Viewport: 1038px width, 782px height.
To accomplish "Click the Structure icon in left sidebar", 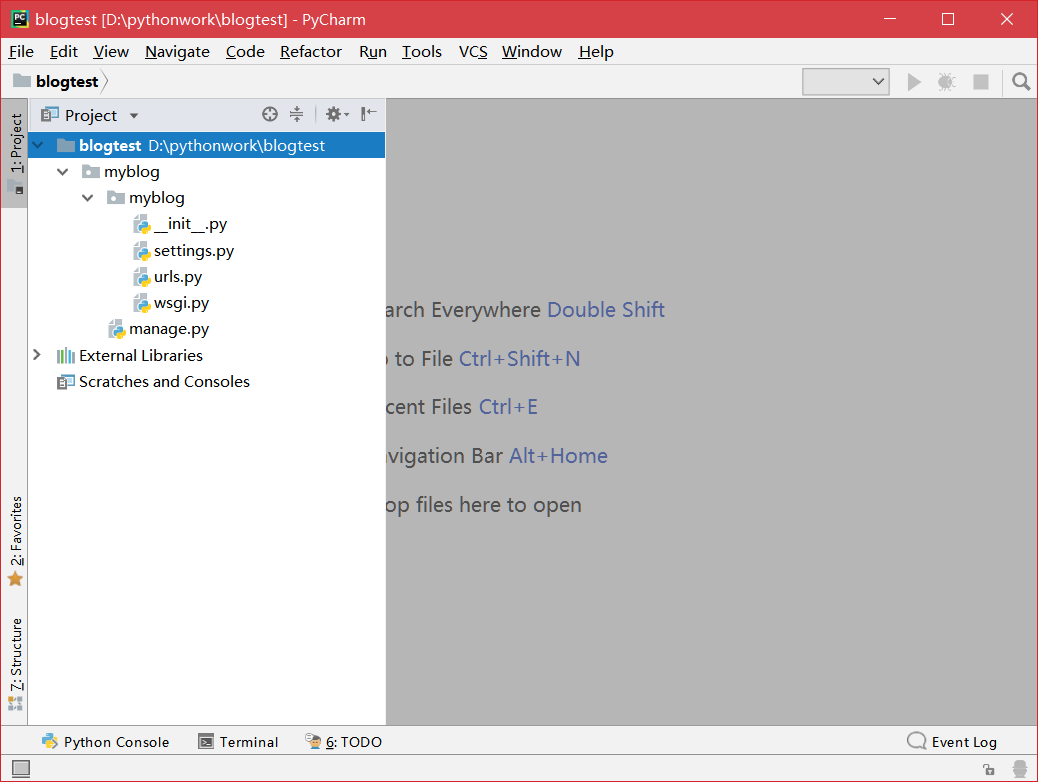I will click(x=15, y=703).
